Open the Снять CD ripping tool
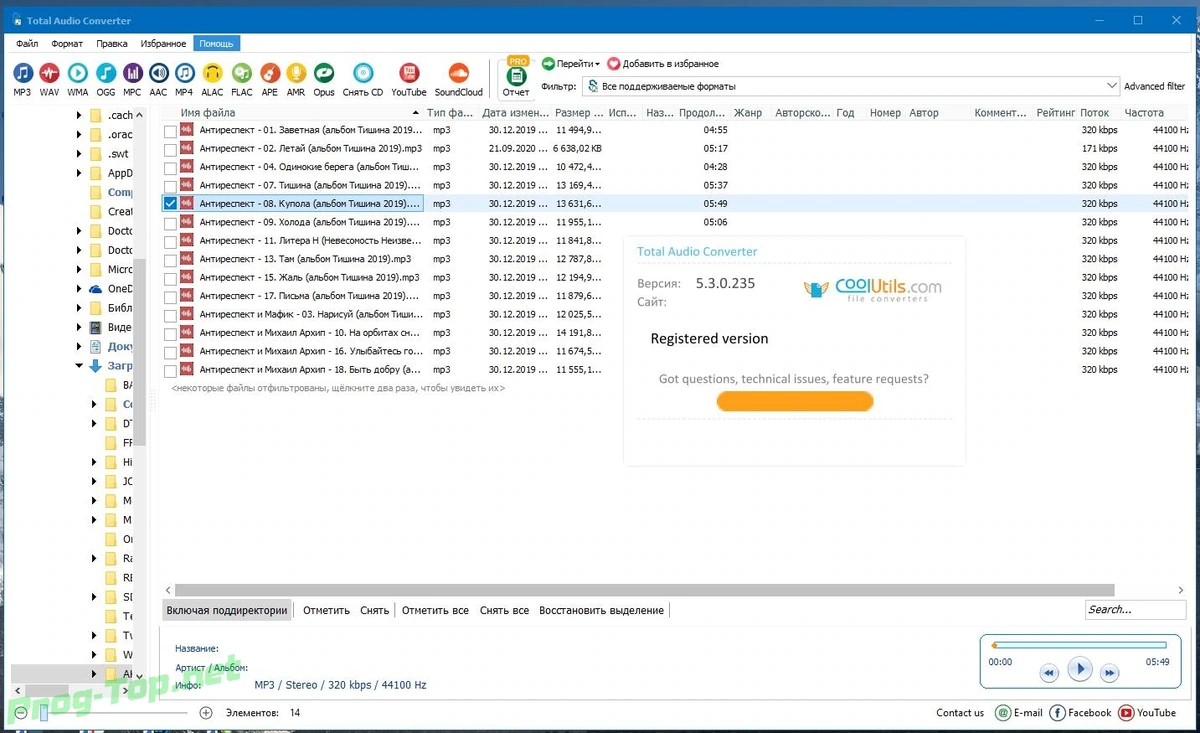 pos(363,73)
